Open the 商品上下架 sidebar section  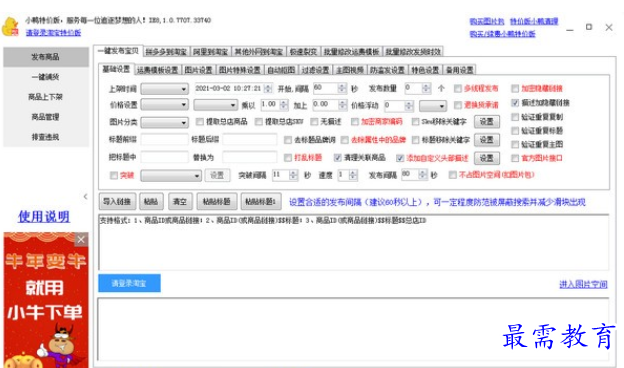[x=46, y=97]
